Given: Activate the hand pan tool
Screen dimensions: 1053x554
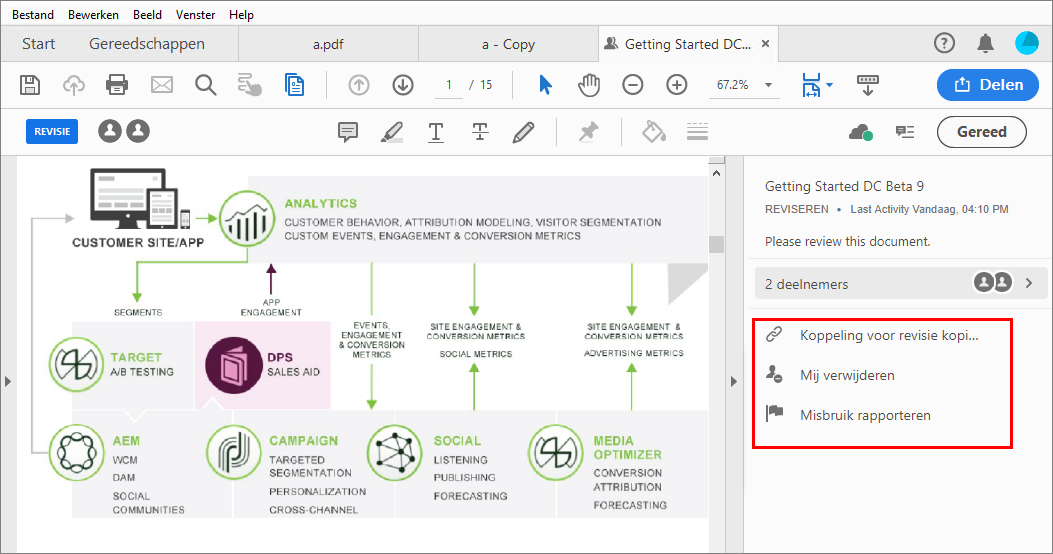Looking at the screenshot, I should (x=589, y=85).
